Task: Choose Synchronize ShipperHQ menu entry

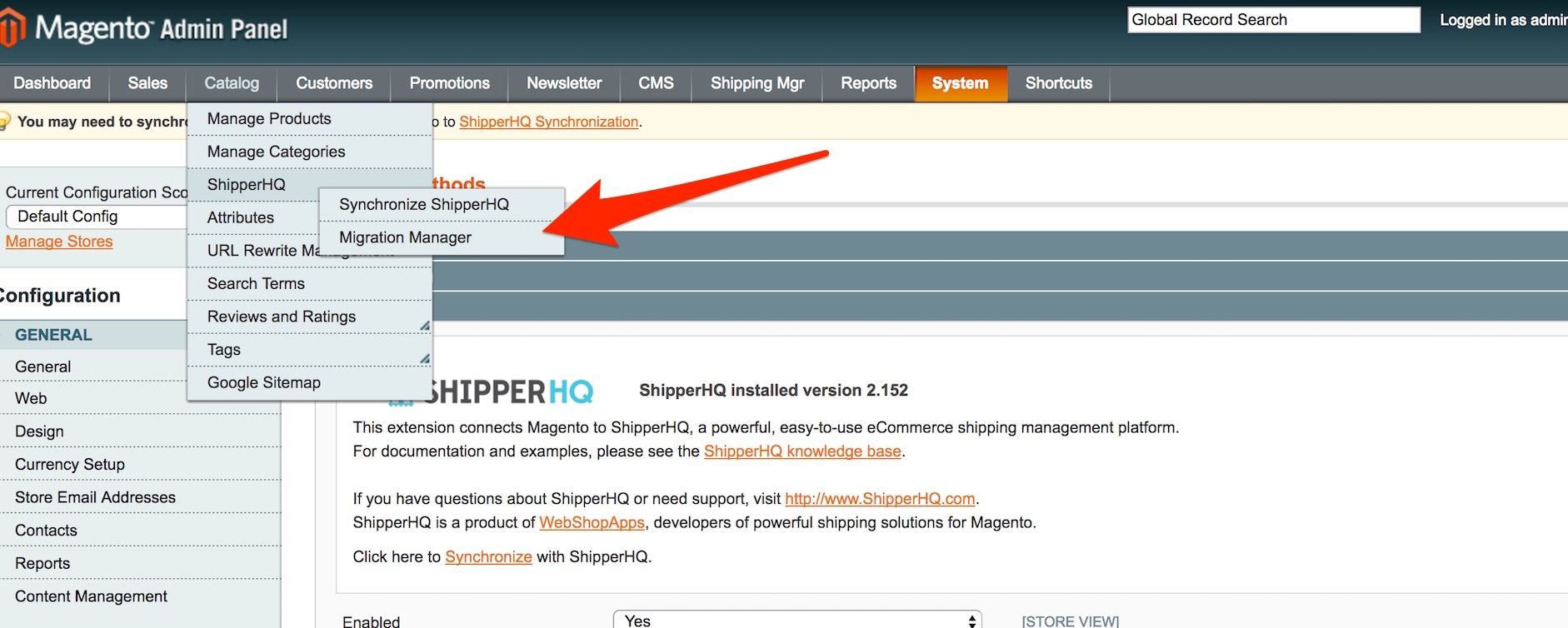Action: tap(423, 204)
